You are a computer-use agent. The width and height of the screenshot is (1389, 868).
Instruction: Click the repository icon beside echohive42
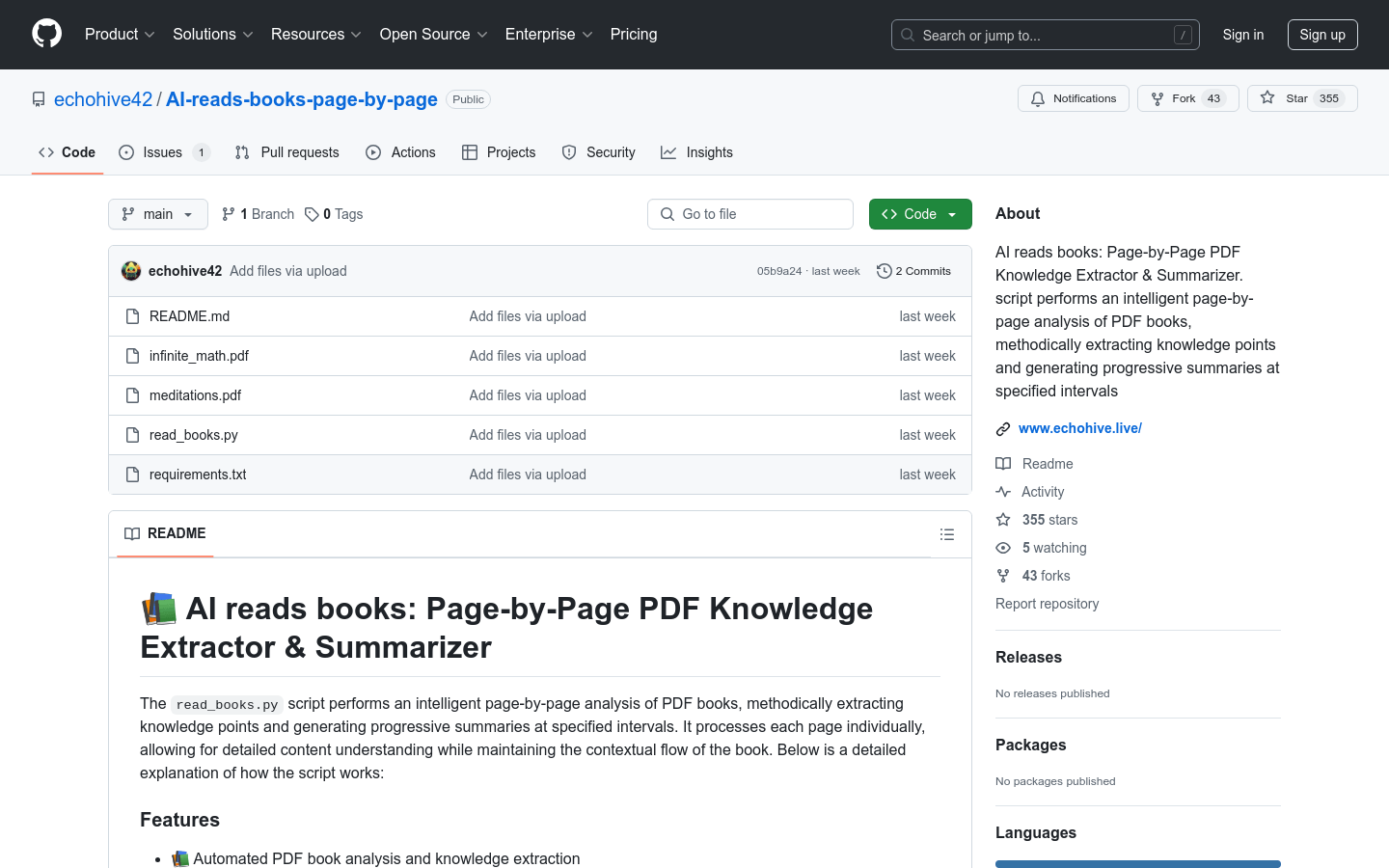coord(39,99)
